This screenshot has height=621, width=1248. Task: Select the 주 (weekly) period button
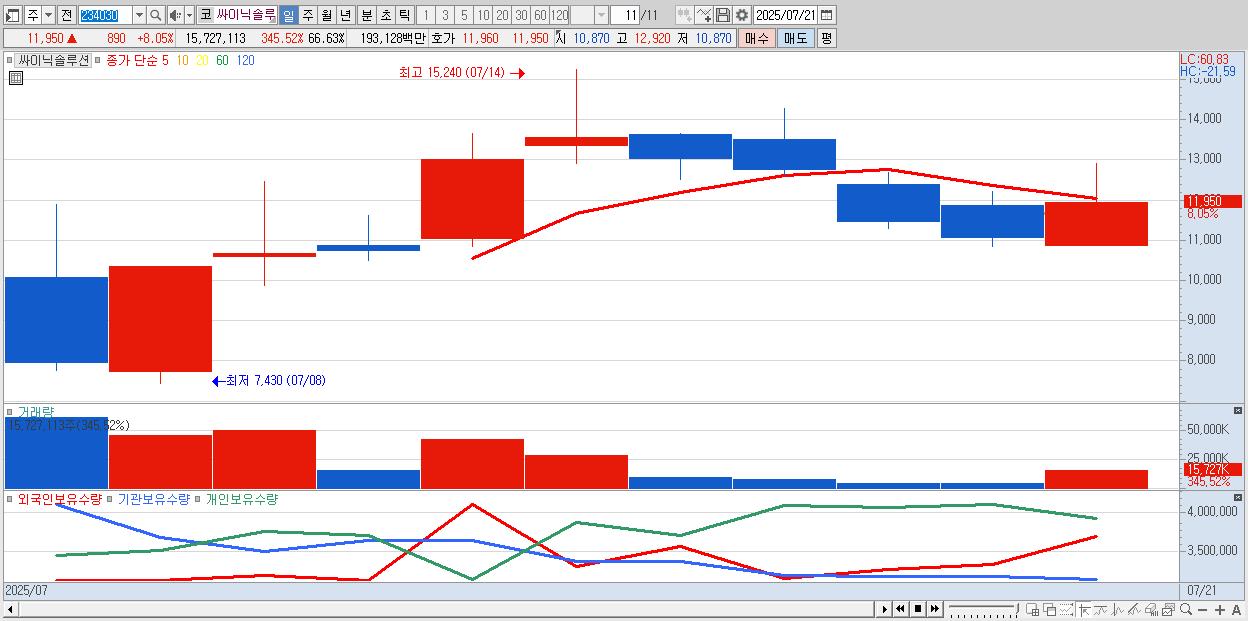tap(307, 15)
